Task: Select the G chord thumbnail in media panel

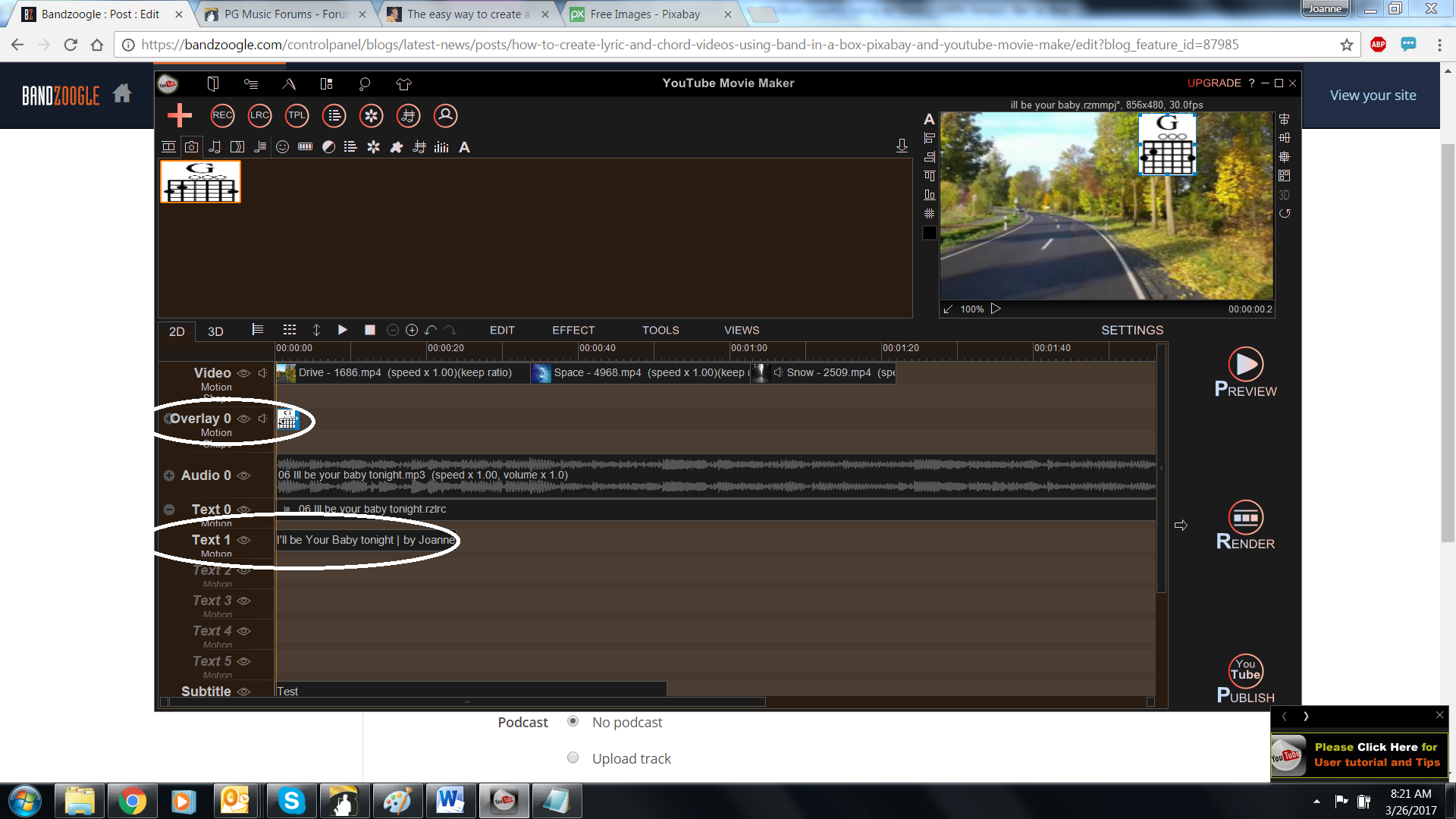Action: pos(200,181)
